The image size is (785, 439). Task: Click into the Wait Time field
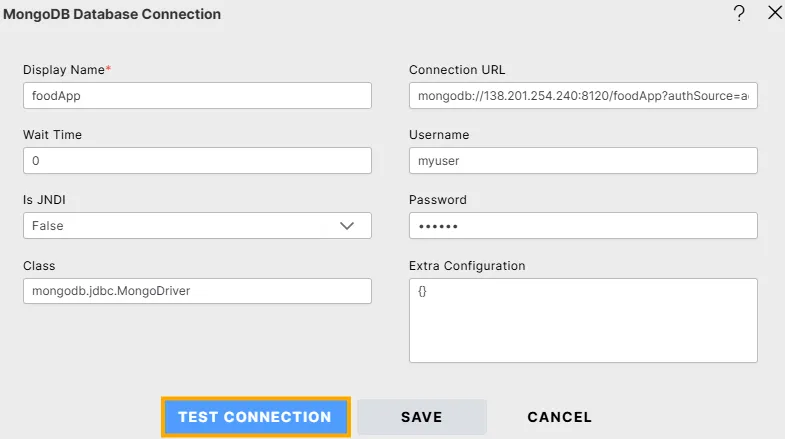click(x=197, y=160)
